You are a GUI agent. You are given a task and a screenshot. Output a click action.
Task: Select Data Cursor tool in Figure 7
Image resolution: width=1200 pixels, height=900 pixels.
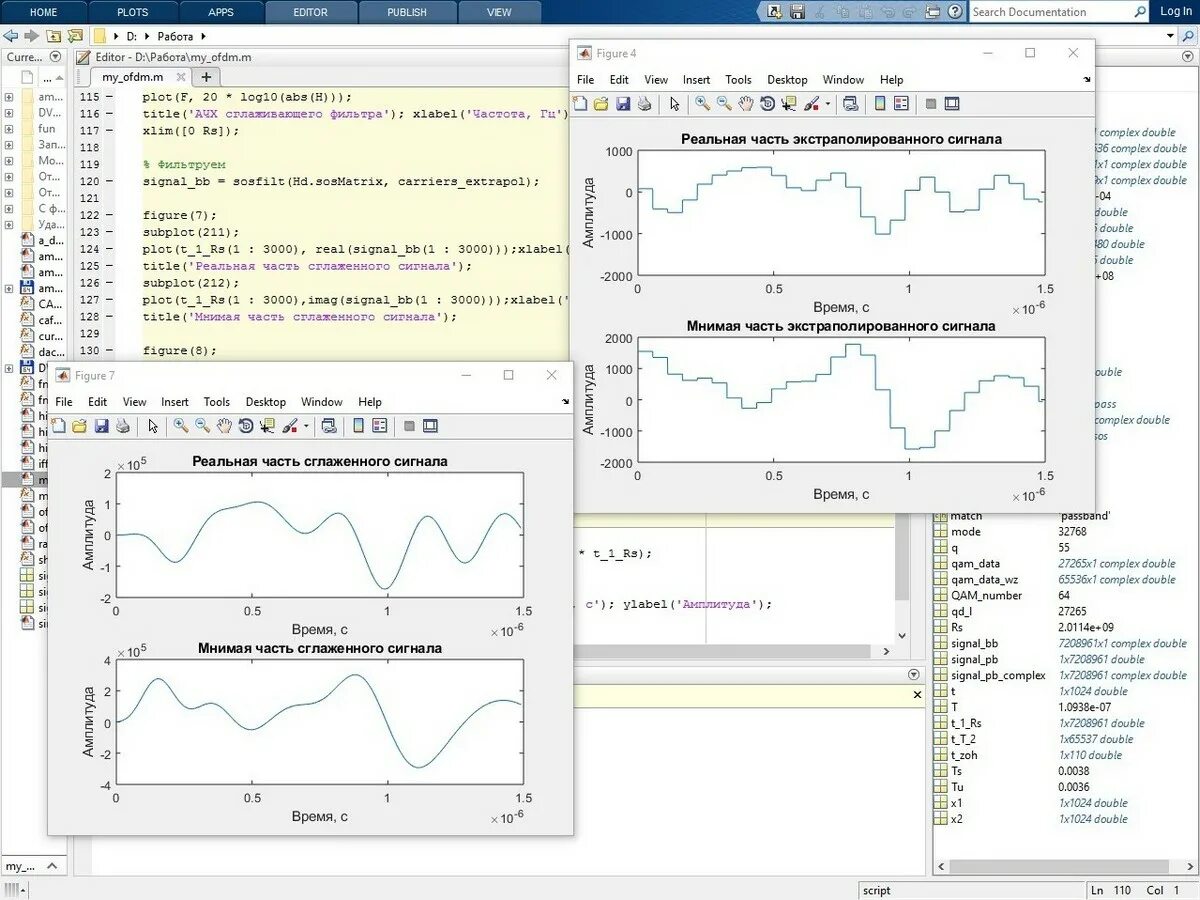click(266, 426)
